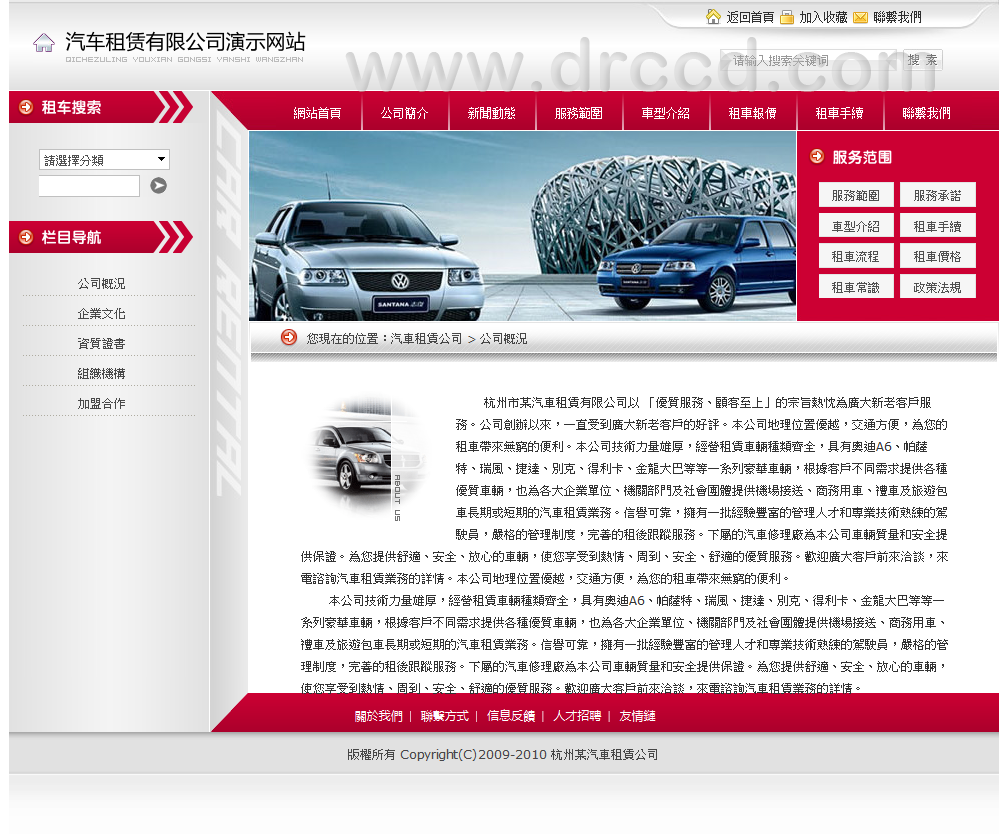Viewport: 1007px width, 835px height.
Task: Click the 搜索 search button
Action: [x=922, y=60]
